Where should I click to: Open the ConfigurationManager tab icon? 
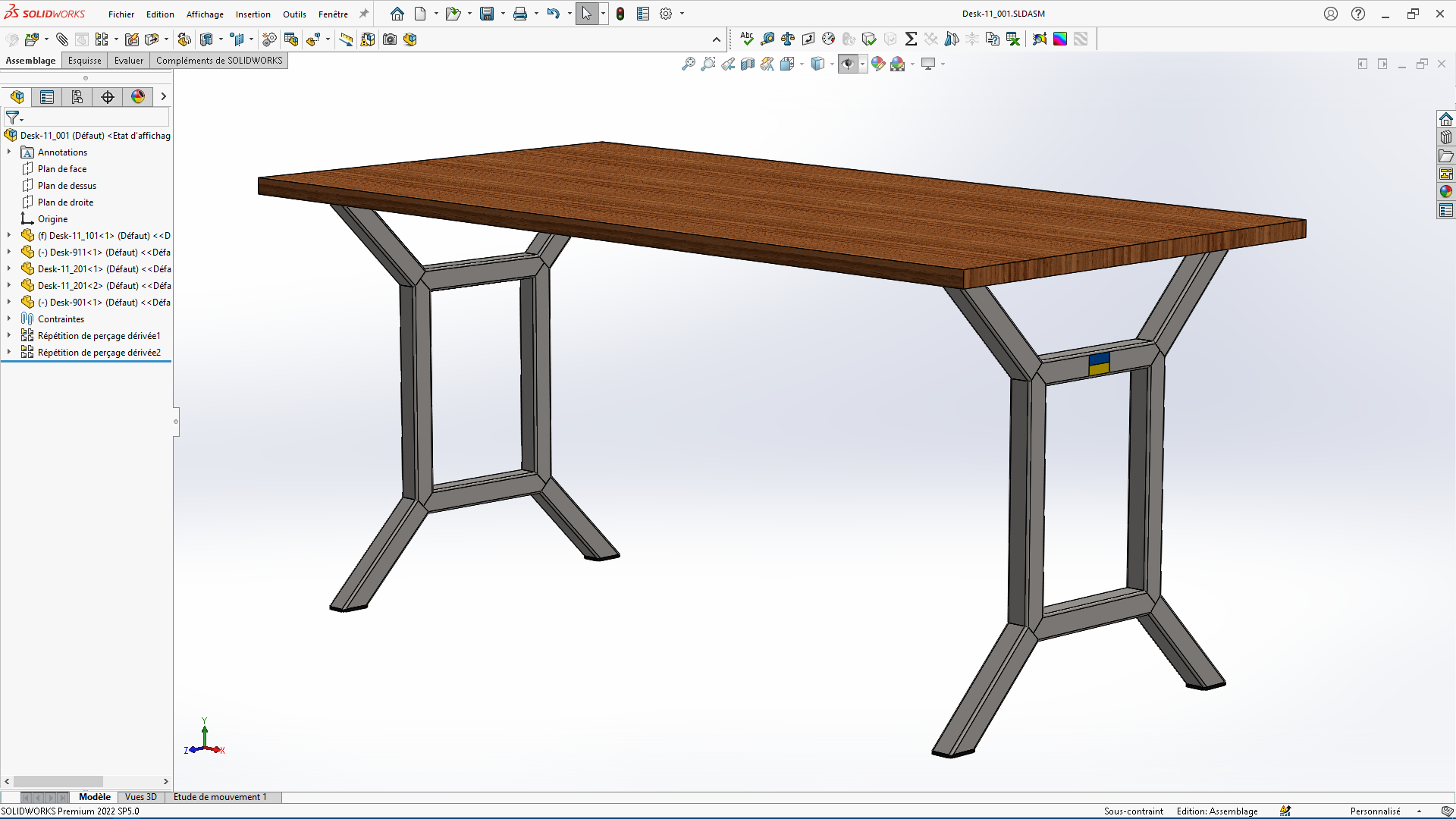point(77,97)
